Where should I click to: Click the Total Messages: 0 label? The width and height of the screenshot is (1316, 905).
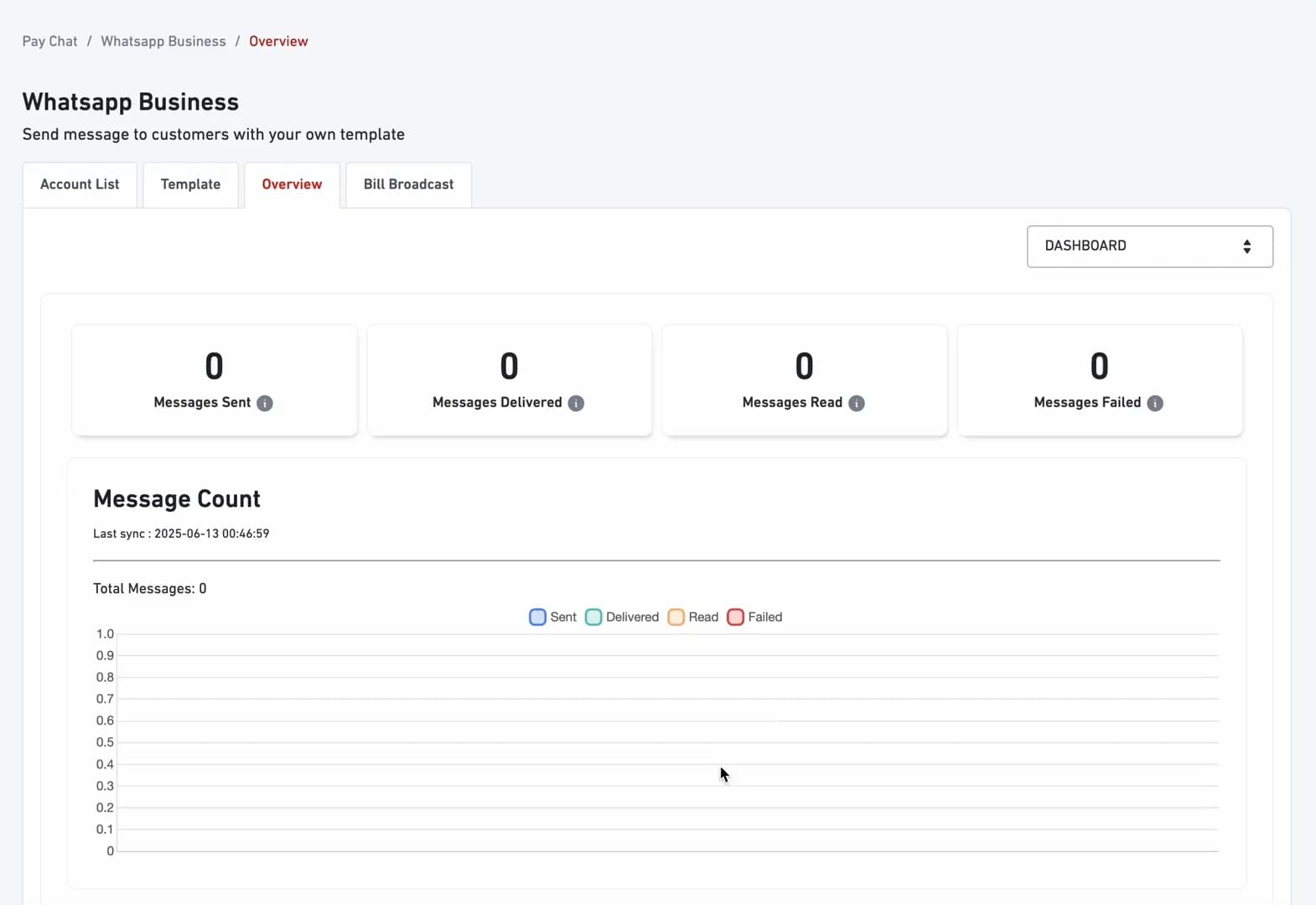click(x=150, y=588)
